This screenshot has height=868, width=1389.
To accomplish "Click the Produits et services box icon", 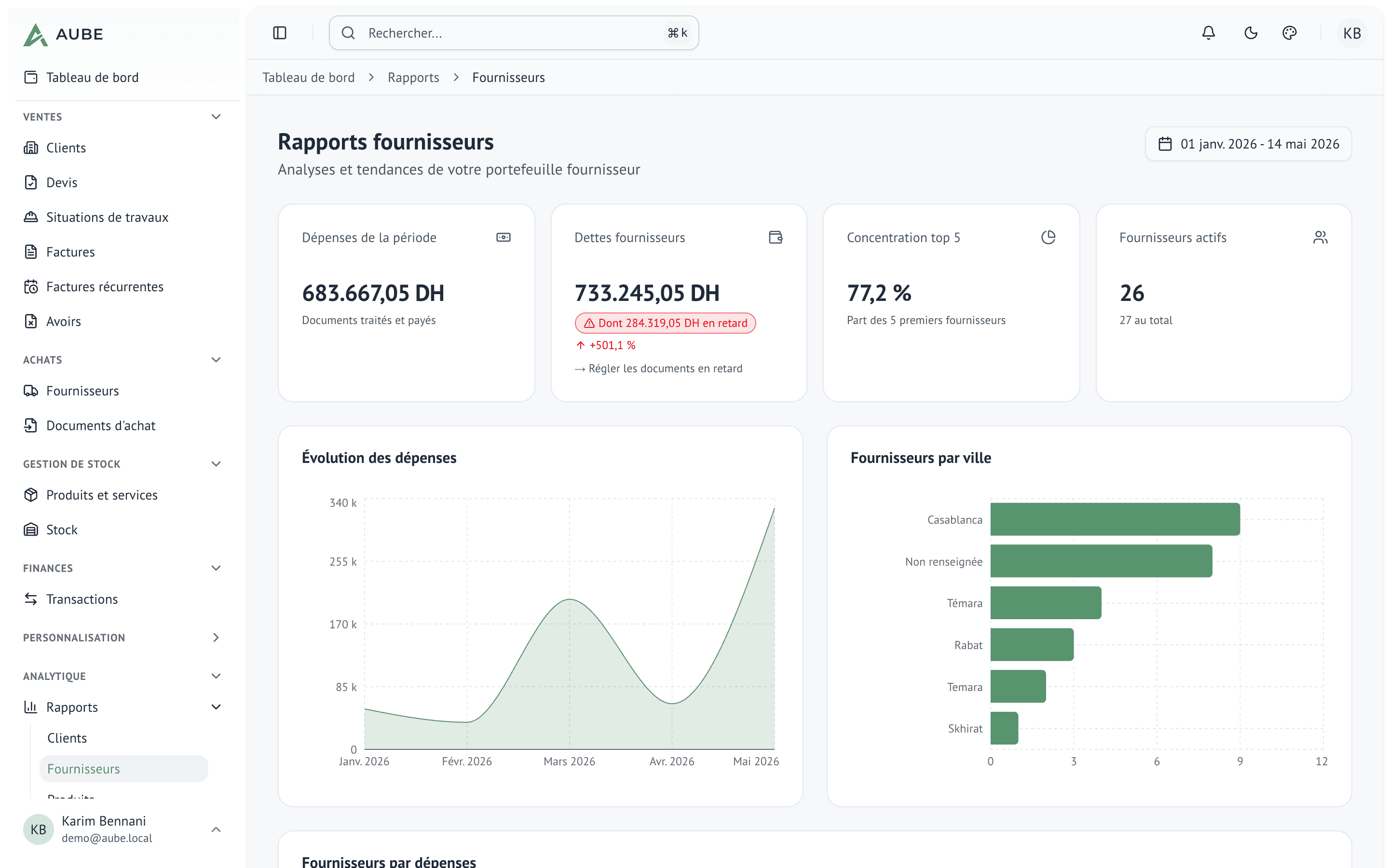I will click(31, 495).
